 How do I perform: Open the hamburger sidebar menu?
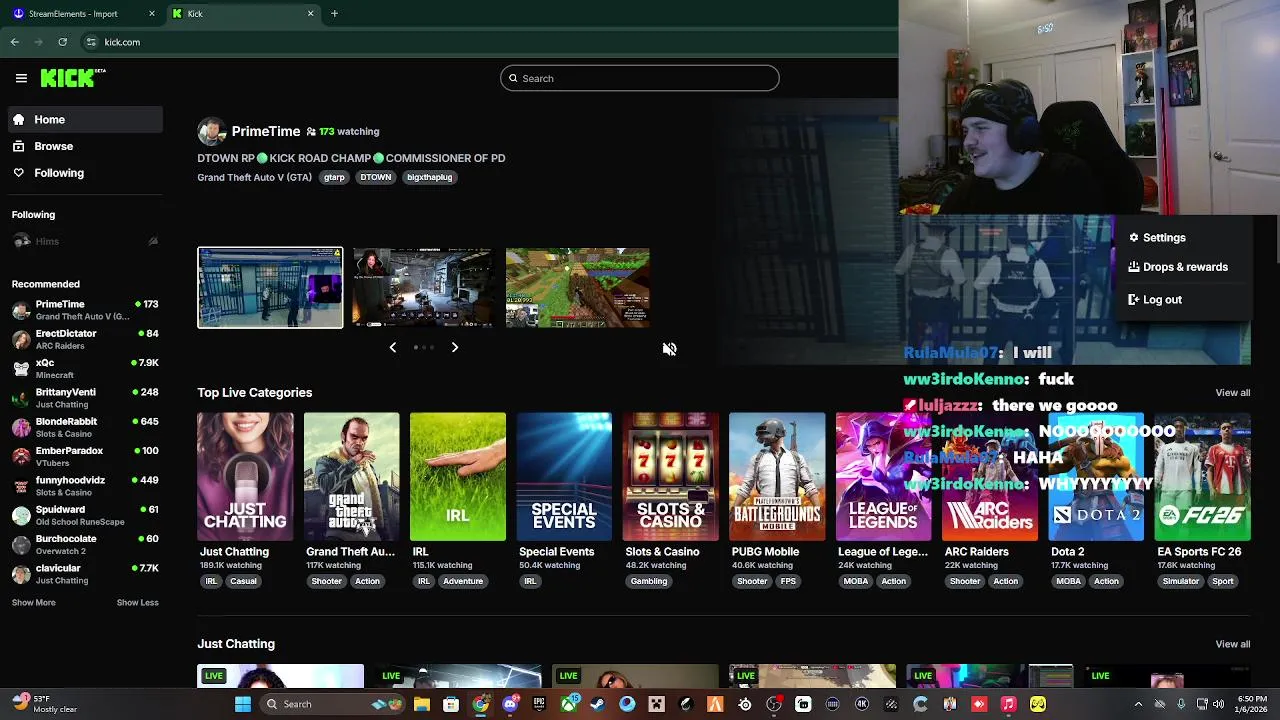point(21,78)
